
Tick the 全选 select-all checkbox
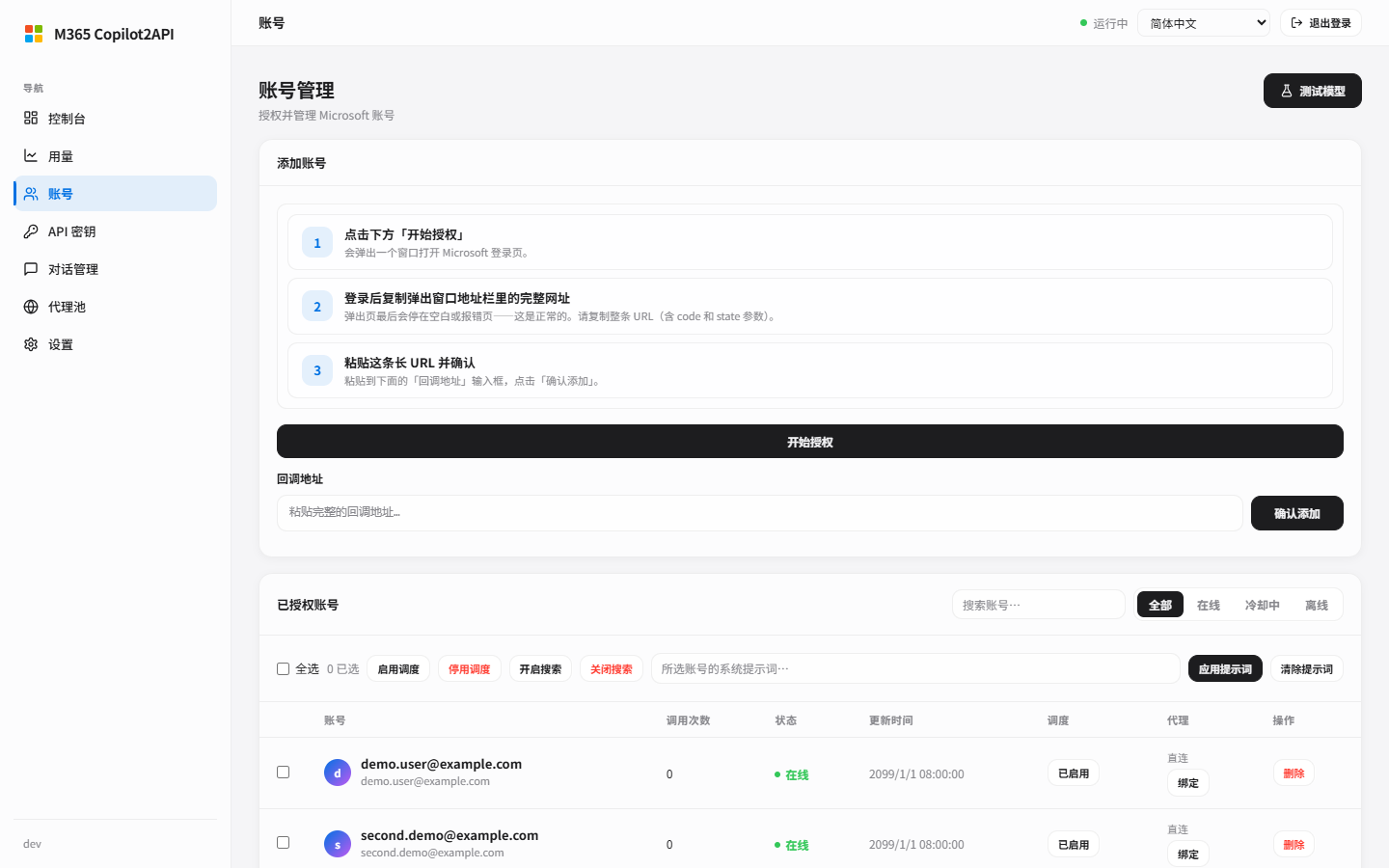[284, 668]
